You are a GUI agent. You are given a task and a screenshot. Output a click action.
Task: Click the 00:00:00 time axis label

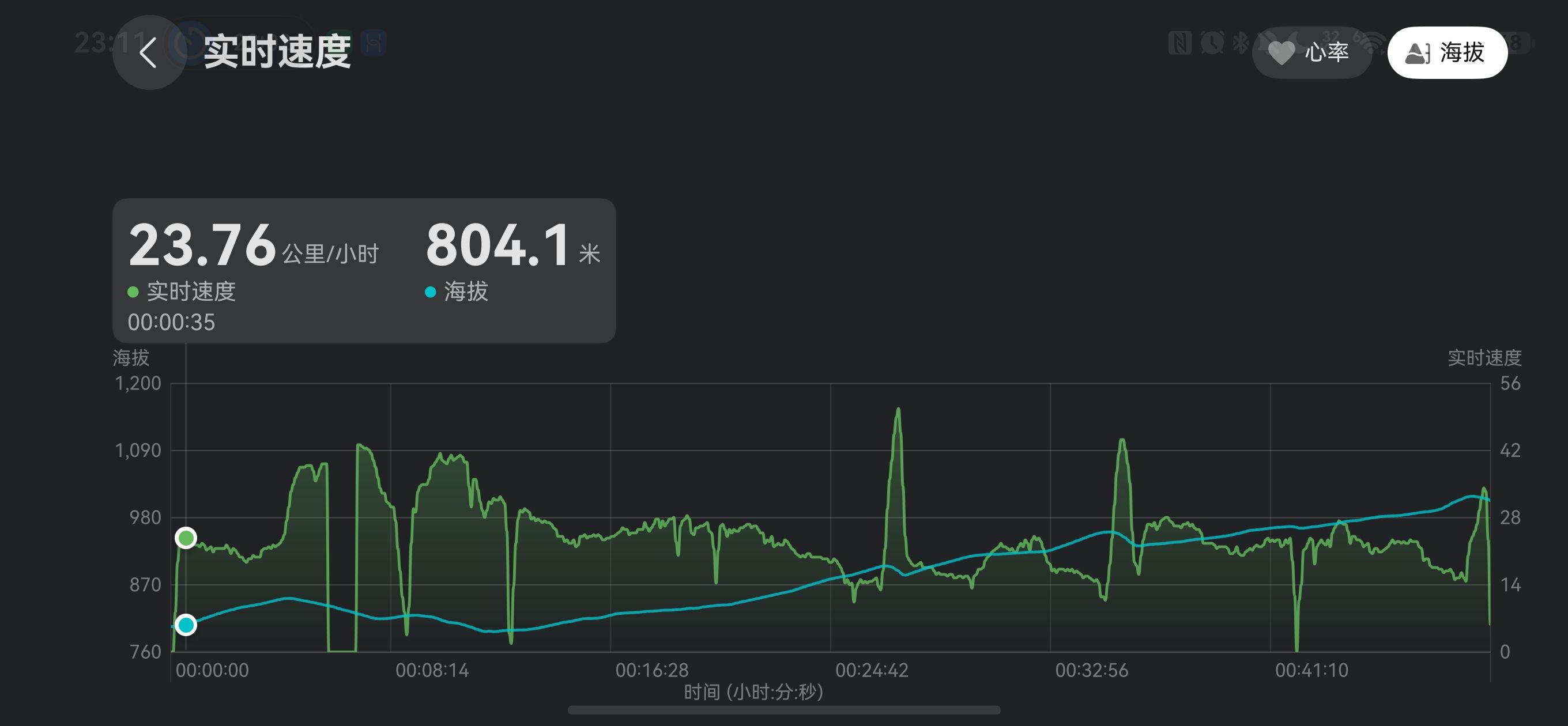tap(213, 671)
